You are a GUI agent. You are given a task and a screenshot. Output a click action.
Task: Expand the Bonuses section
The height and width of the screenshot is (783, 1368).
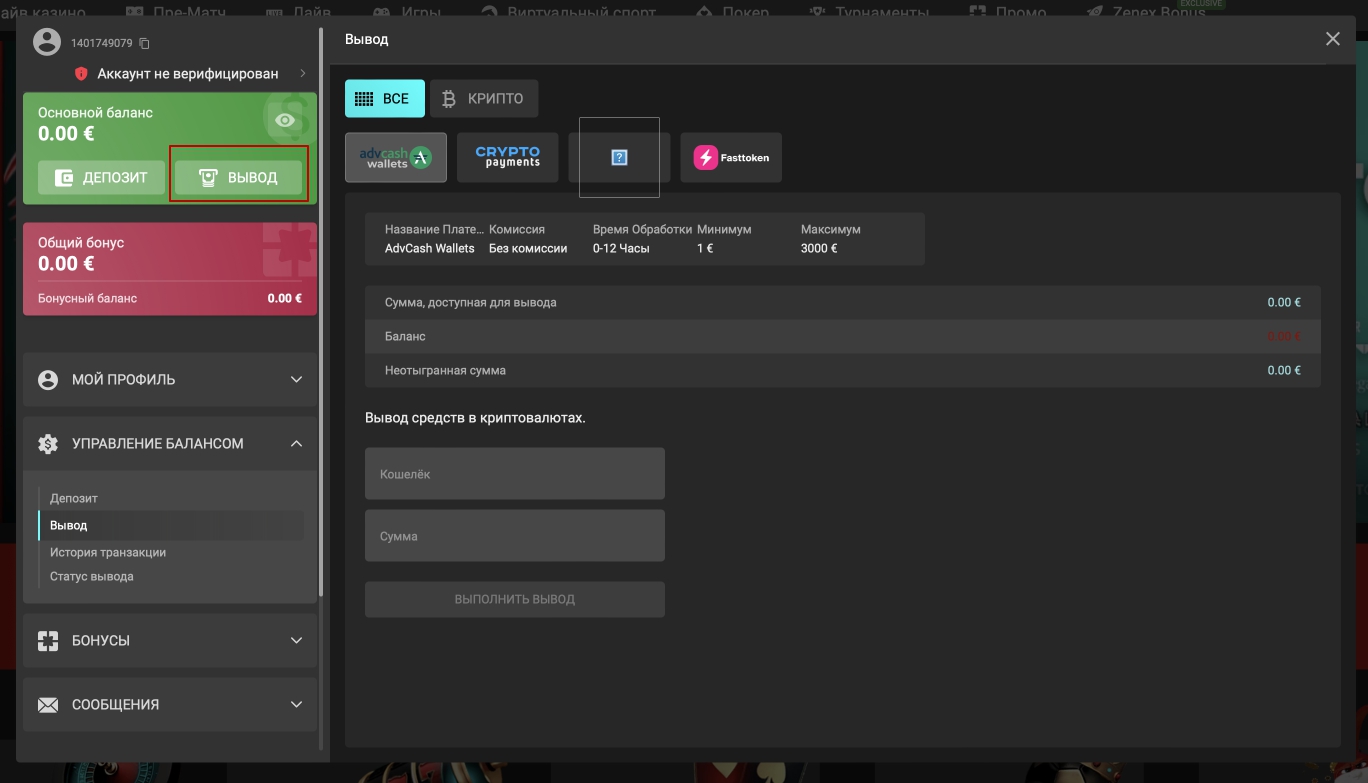click(x=170, y=641)
